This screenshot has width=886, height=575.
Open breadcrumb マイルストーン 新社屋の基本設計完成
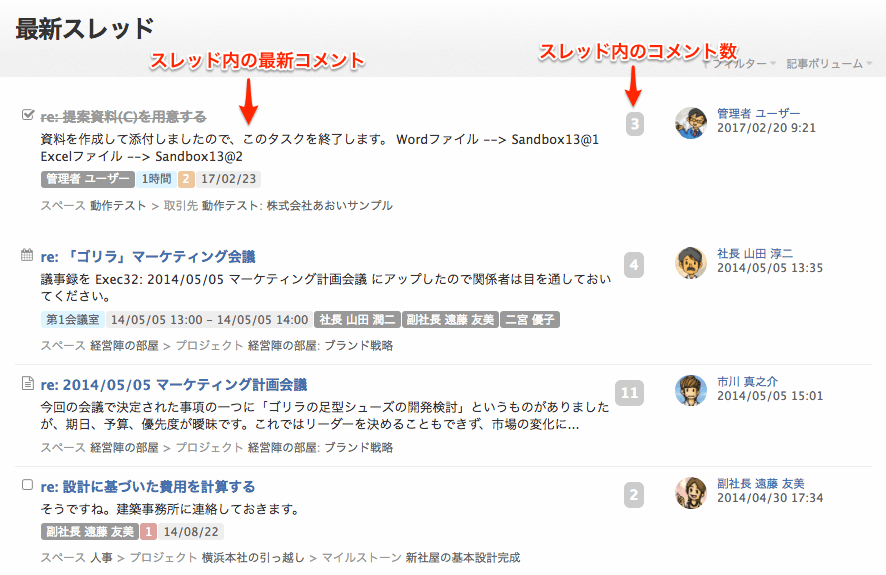pos(421,558)
